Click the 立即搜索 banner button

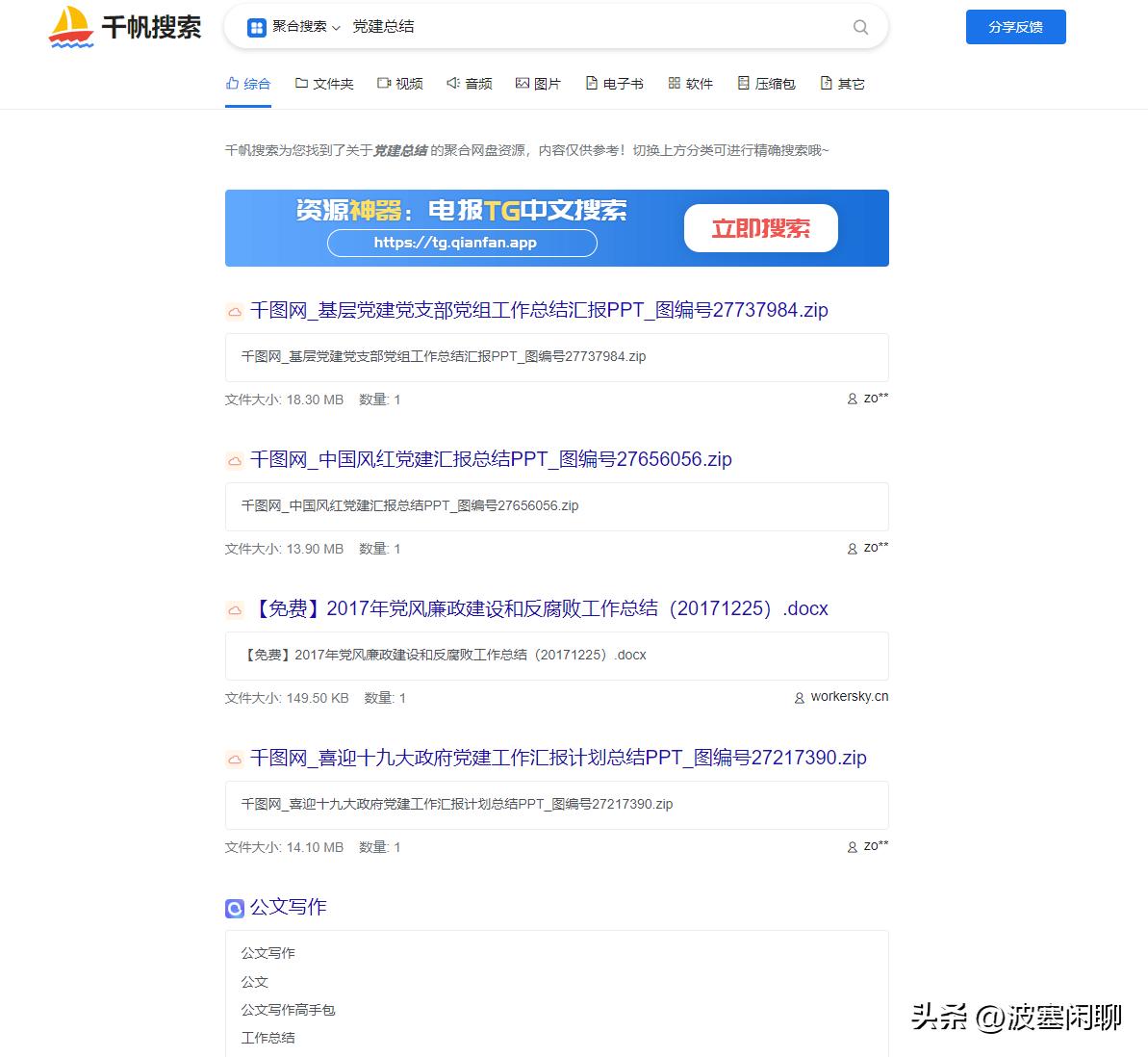(x=760, y=228)
